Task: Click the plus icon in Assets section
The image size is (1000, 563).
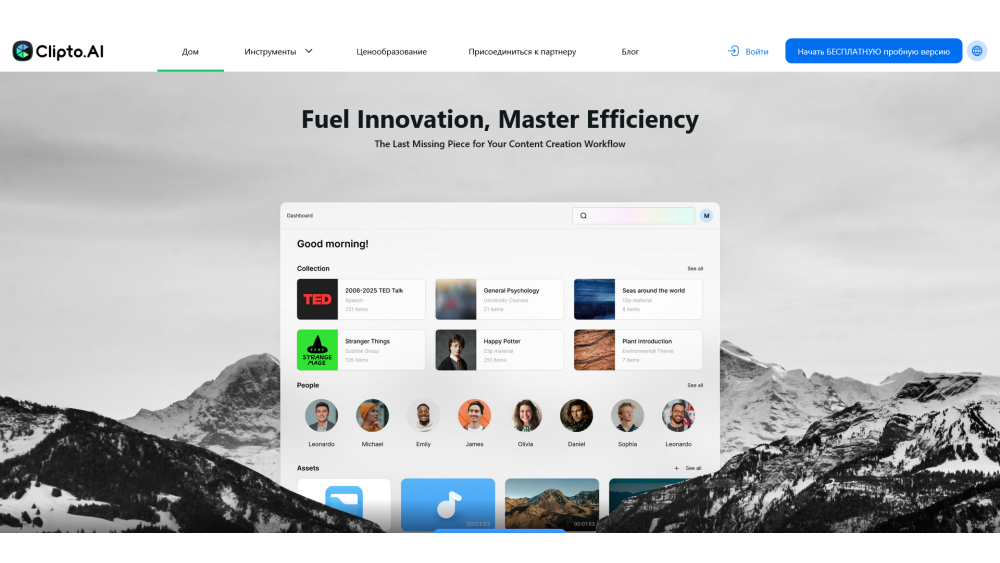Action: tap(677, 468)
